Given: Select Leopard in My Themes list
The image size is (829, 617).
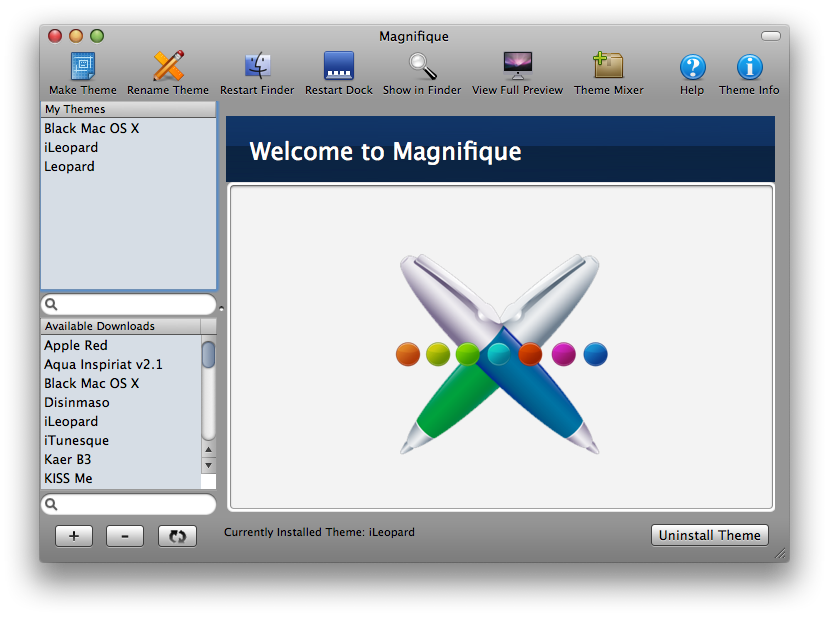Looking at the screenshot, I should click(x=128, y=167).
